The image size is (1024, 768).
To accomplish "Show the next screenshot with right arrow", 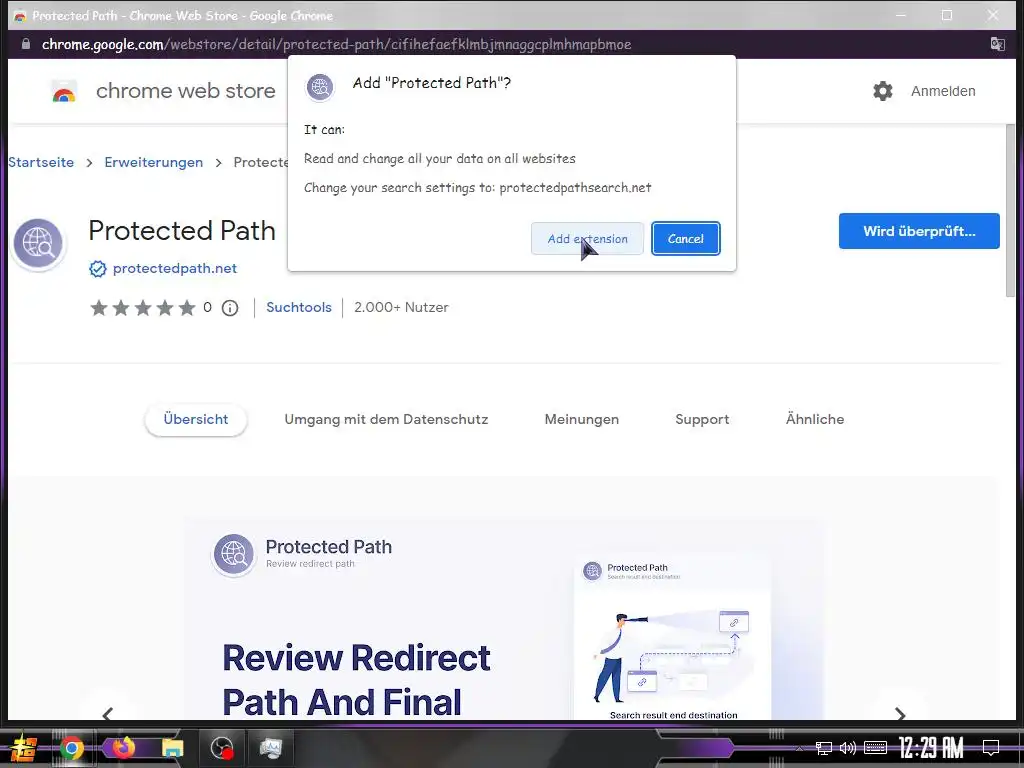I will (x=900, y=714).
